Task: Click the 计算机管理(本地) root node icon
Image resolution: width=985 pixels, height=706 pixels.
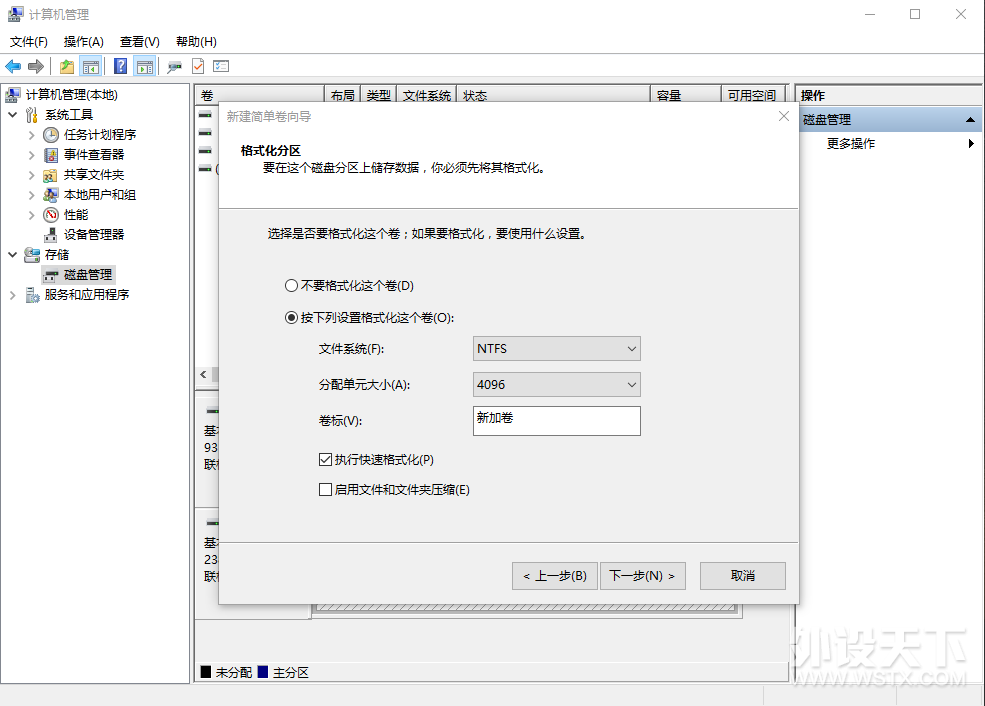Action: pos(13,95)
